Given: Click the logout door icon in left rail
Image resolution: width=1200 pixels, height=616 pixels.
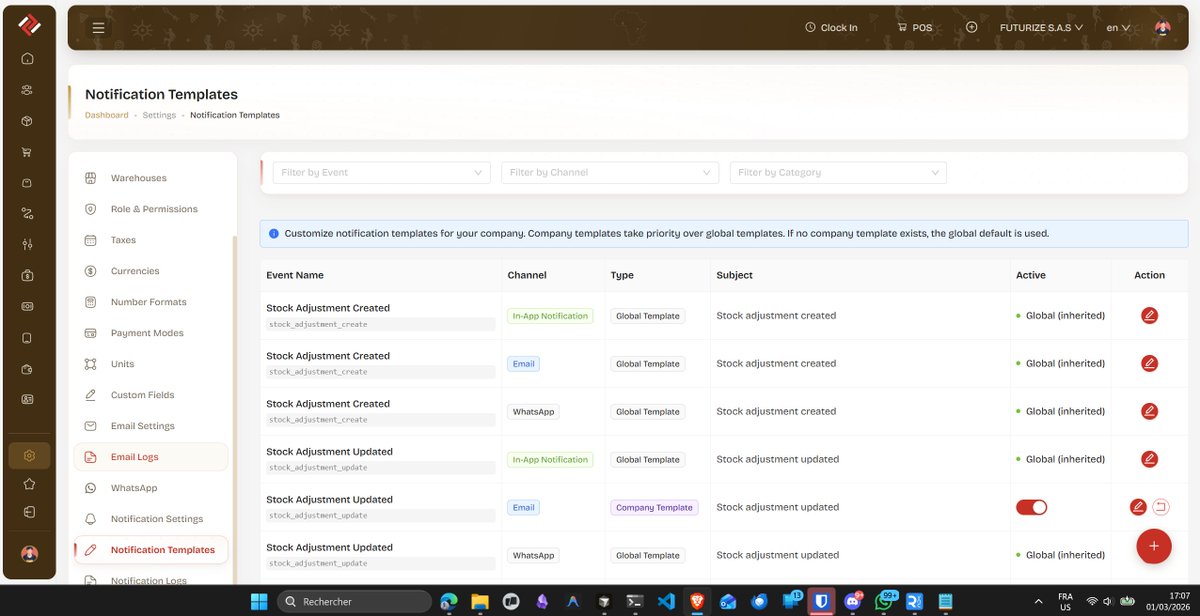Looking at the screenshot, I should pyautogui.click(x=29, y=512).
